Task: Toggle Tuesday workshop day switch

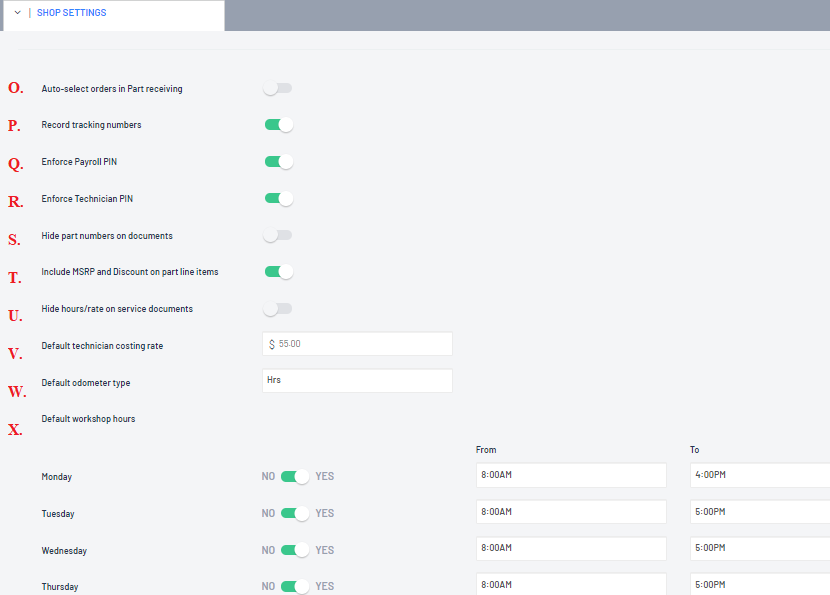Action: pos(295,513)
